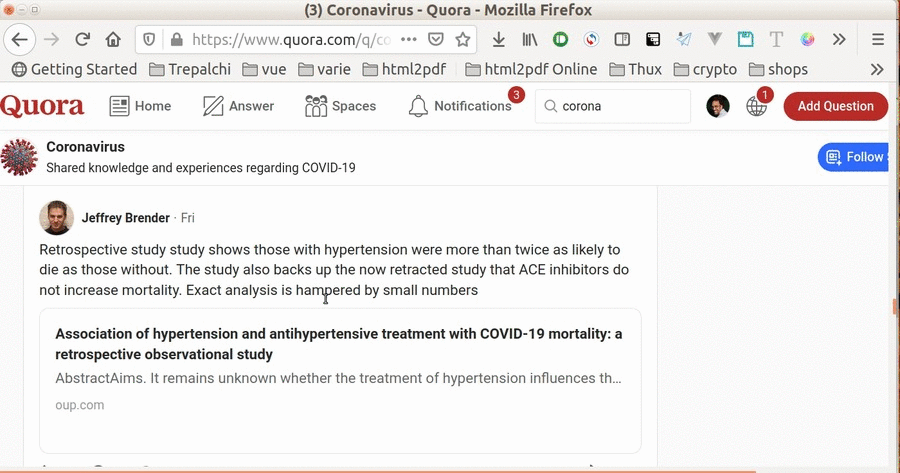Open Jeffrey Brender's profile name link
Image resolution: width=900 pixels, height=473 pixels.
pyautogui.click(x=126, y=218)
